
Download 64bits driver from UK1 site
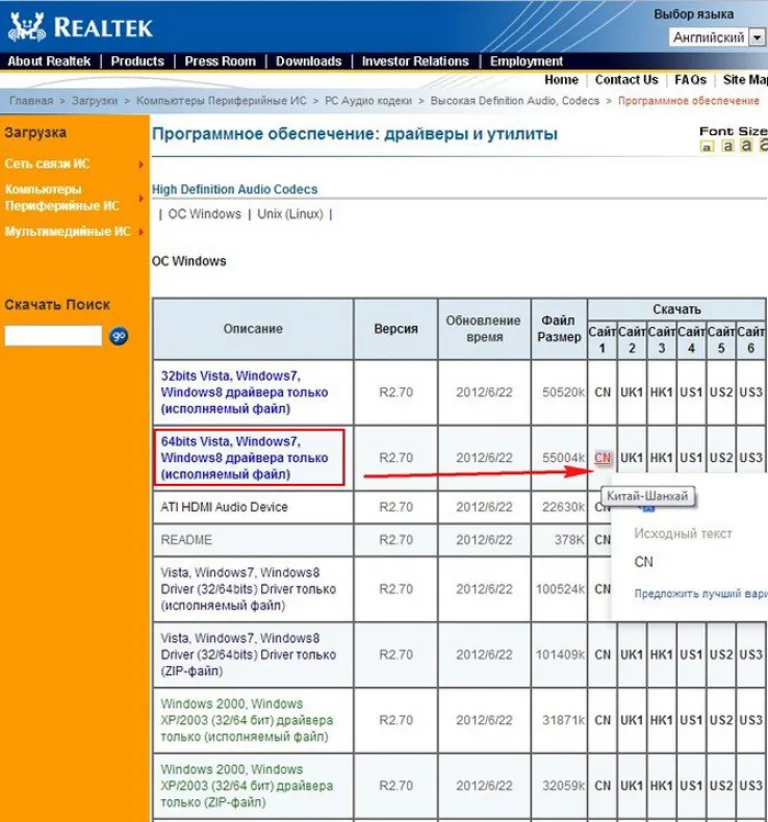(x=632, y=458)
